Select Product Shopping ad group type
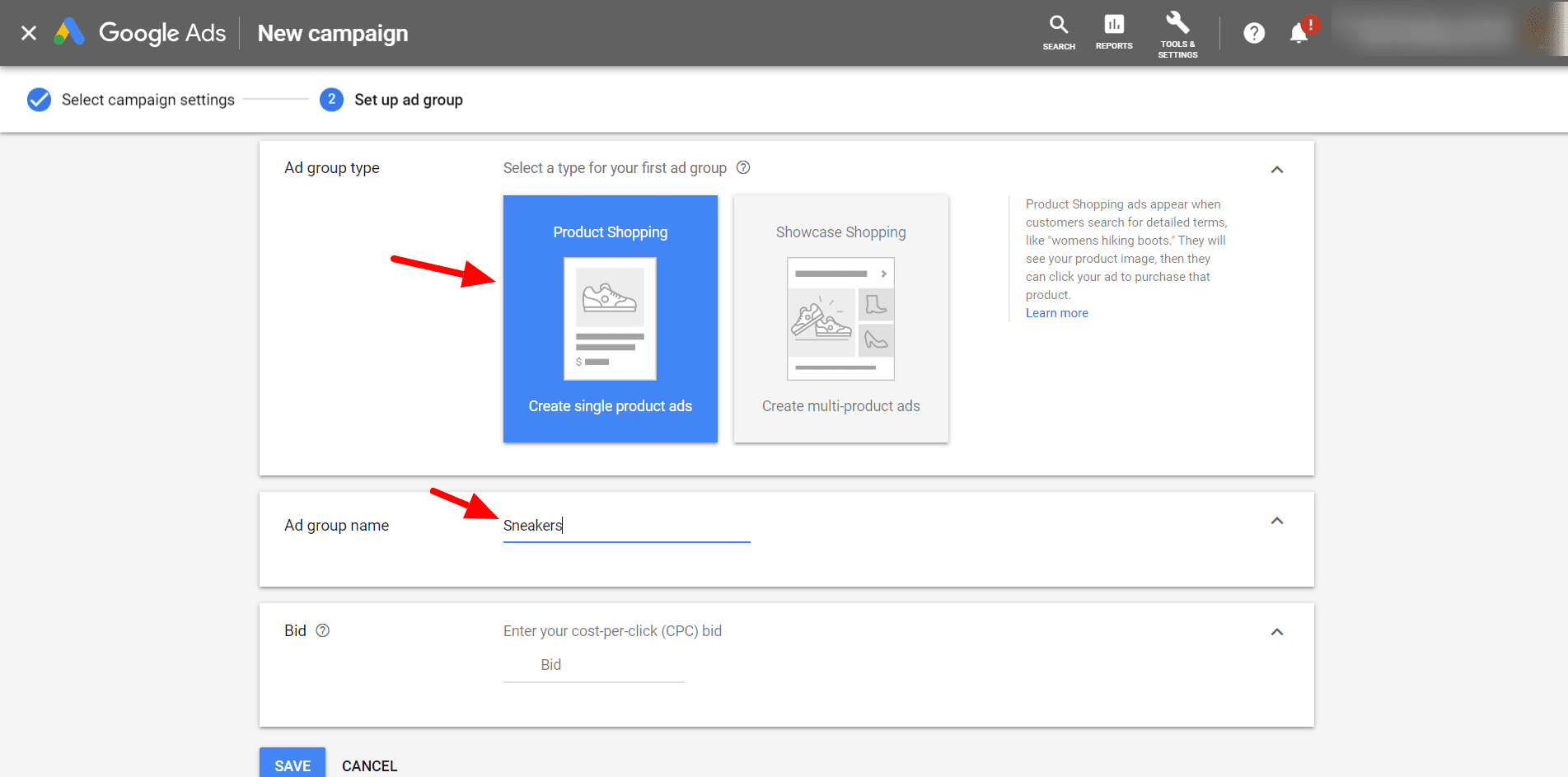This screenshot has width=1568, height=777. pyautogui.click(x=611, y=319)
